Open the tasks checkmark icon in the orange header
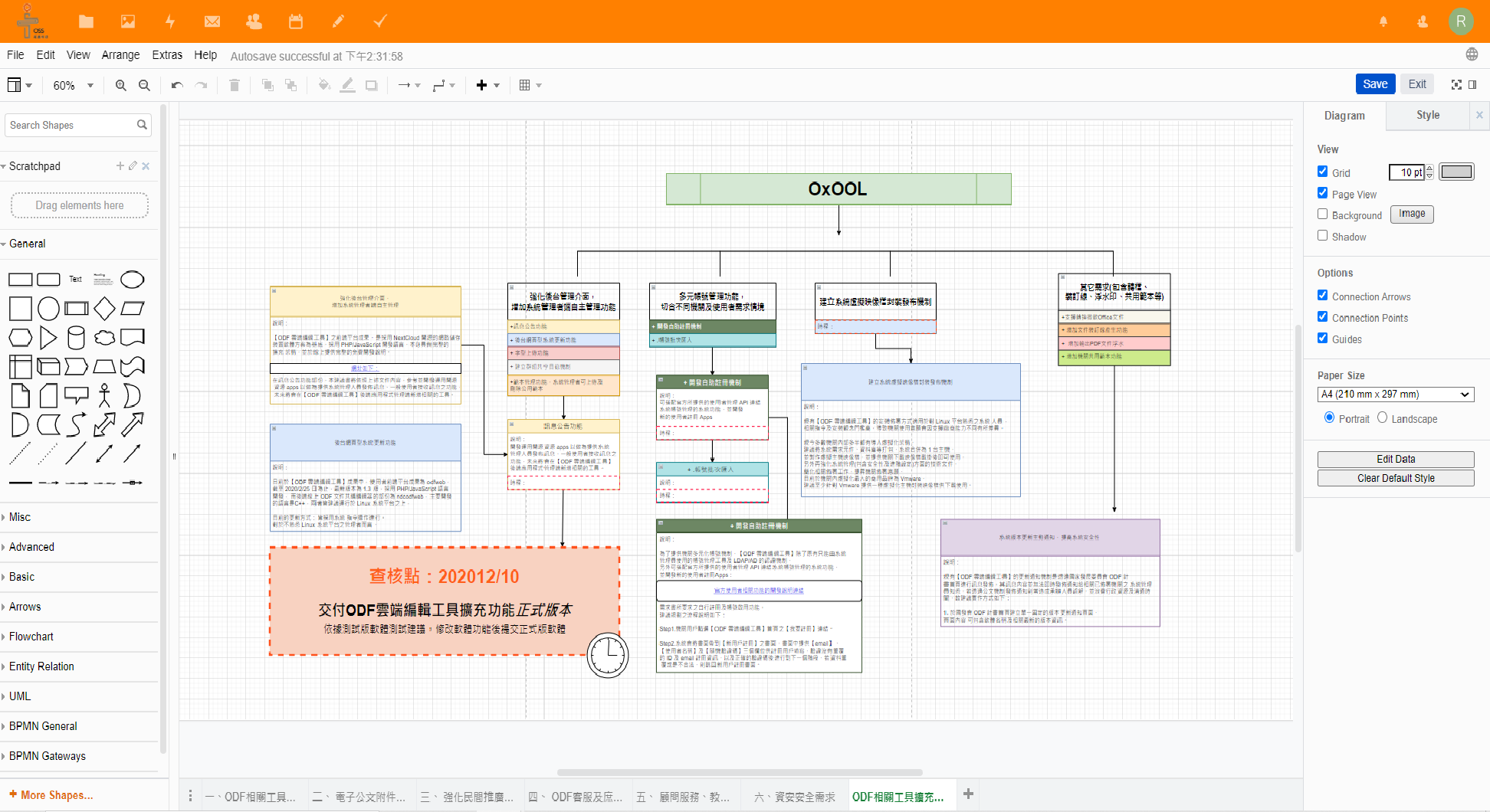Viewport: 1490px width, 812px height. pos(380,21)
